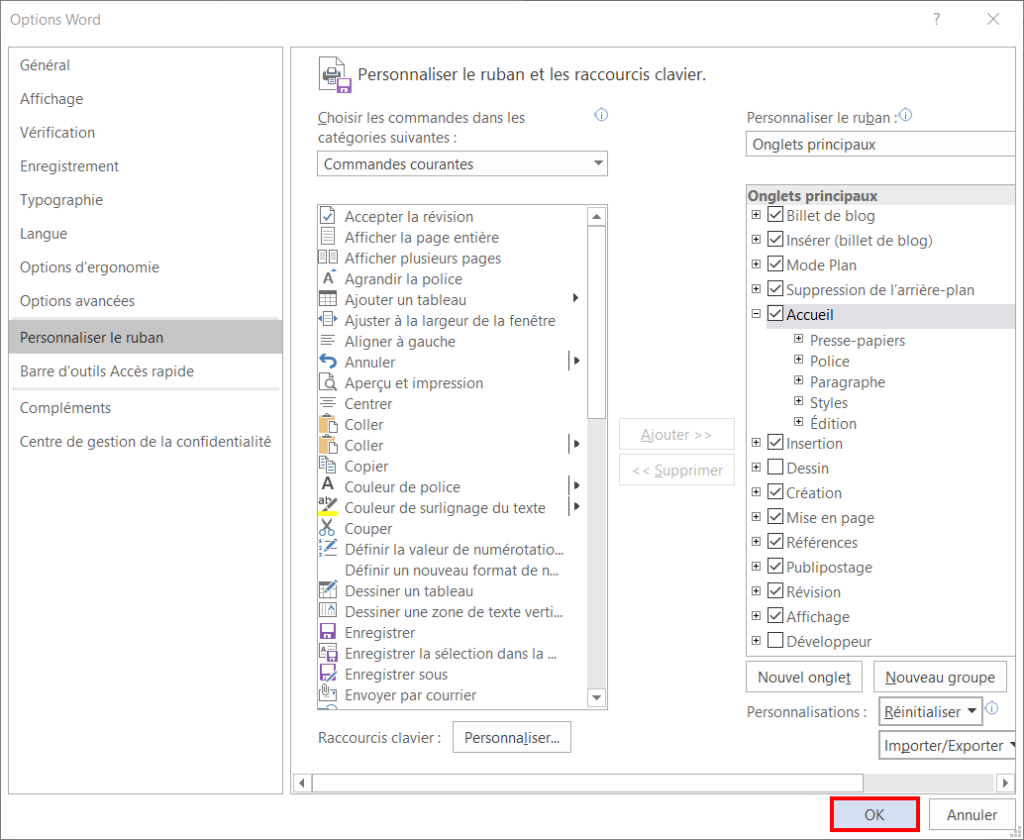Click the Enregistrer floppy disk icon
The height and width of the screenshot is (840, 1024).
click(x=328, y=632)
